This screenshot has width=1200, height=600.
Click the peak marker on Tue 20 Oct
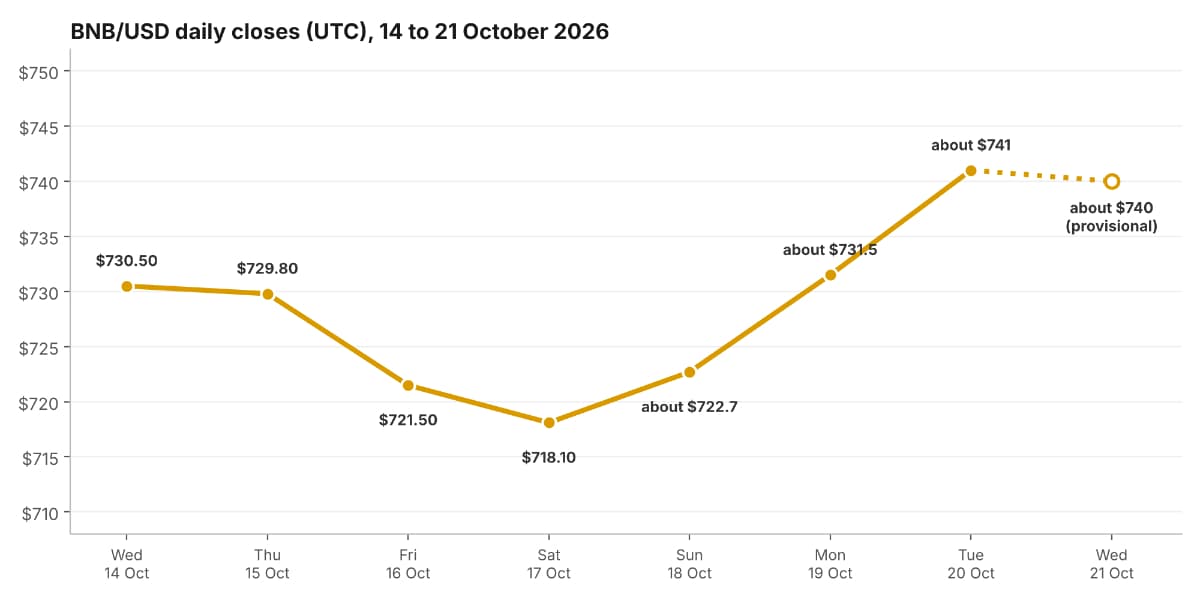[x=971, y=170]
